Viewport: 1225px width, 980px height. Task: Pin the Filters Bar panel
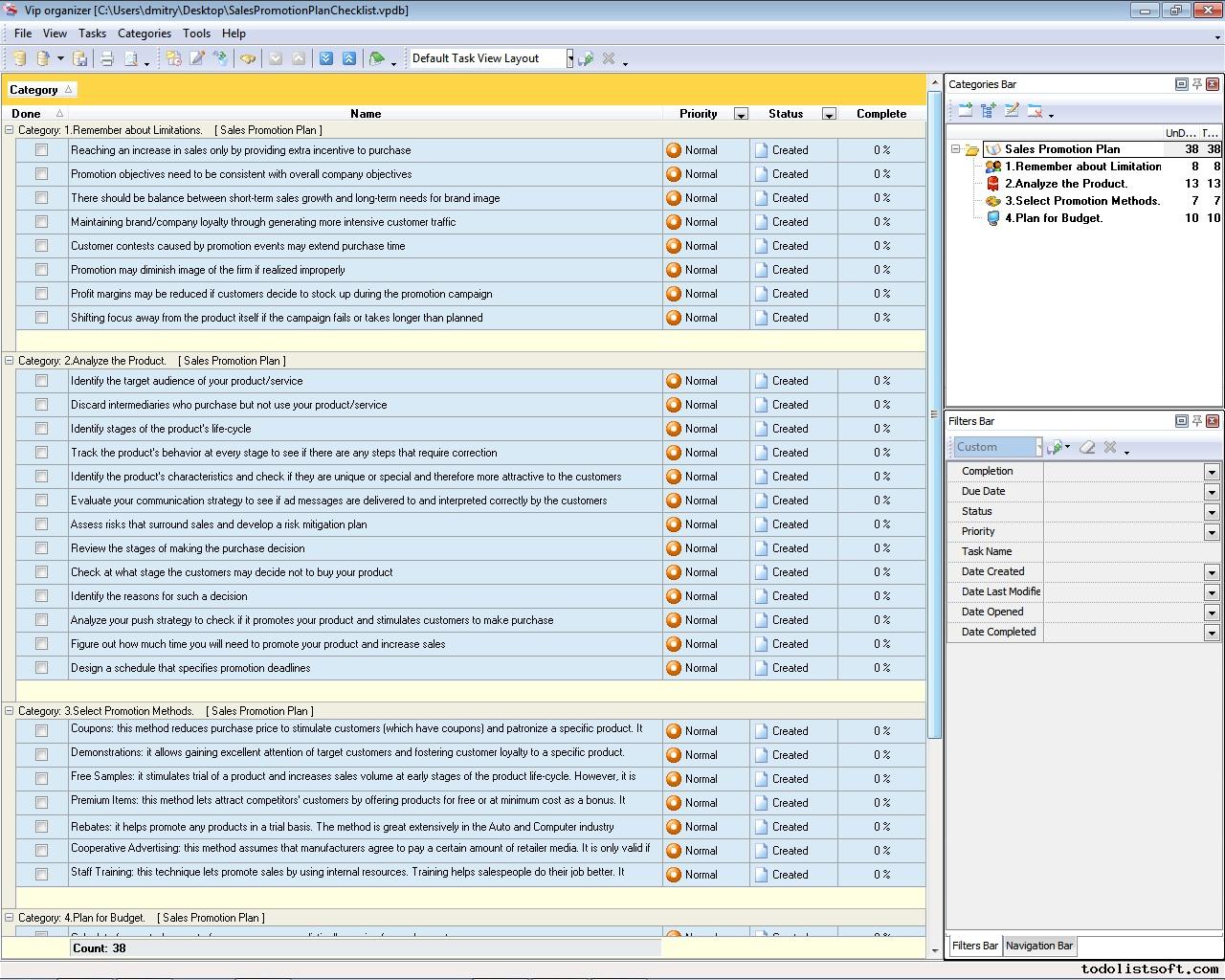[1196, 421]
